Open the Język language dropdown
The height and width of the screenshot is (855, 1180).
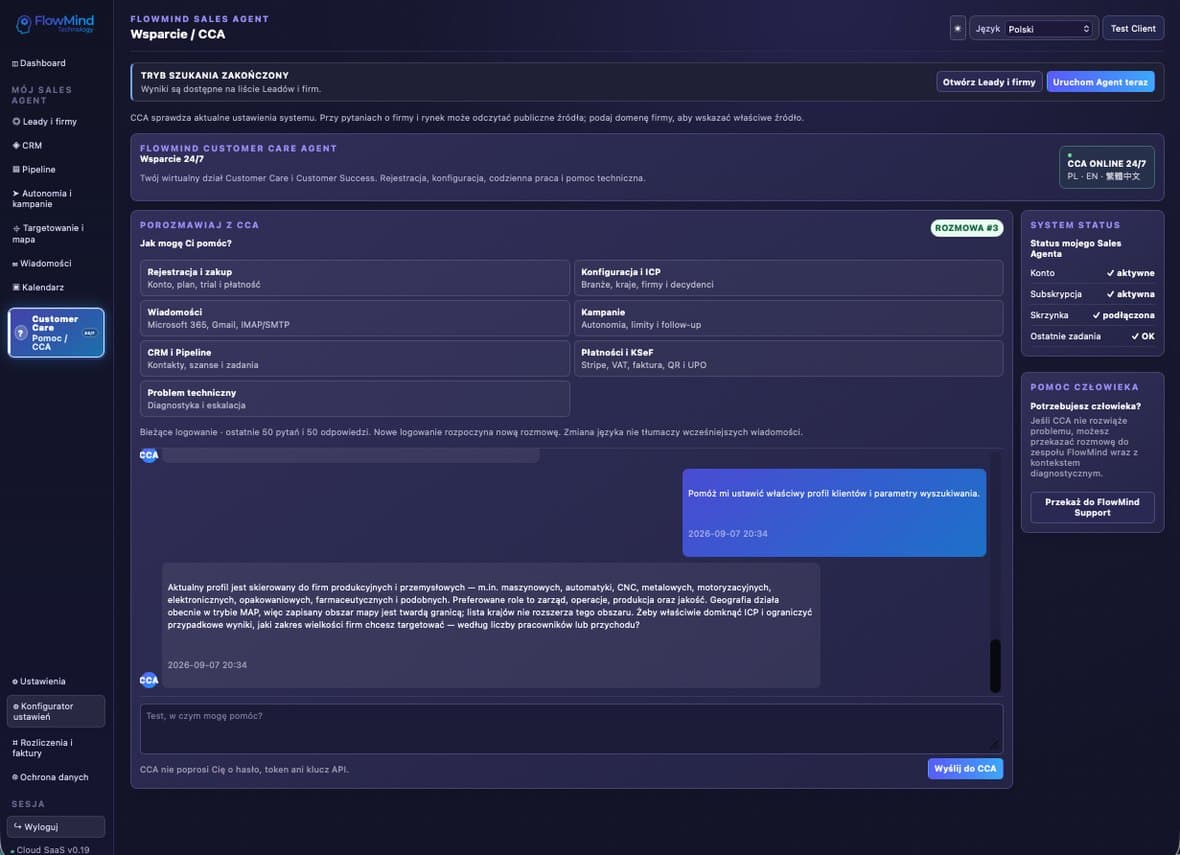[1049, 29]
